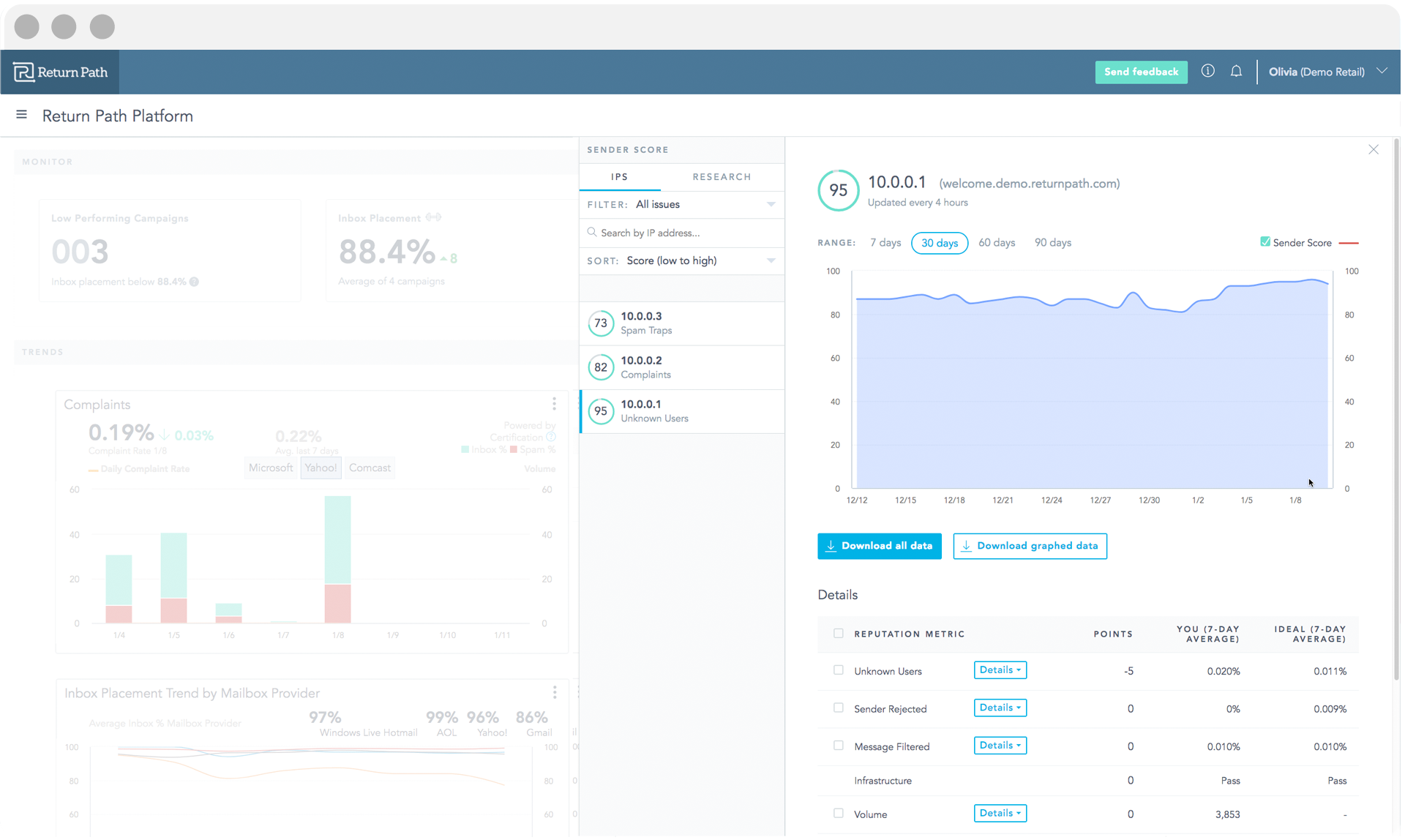This screenshot has height=840, width=1405.
Task: Click the Certification info icon
Action: click(551, 437)
